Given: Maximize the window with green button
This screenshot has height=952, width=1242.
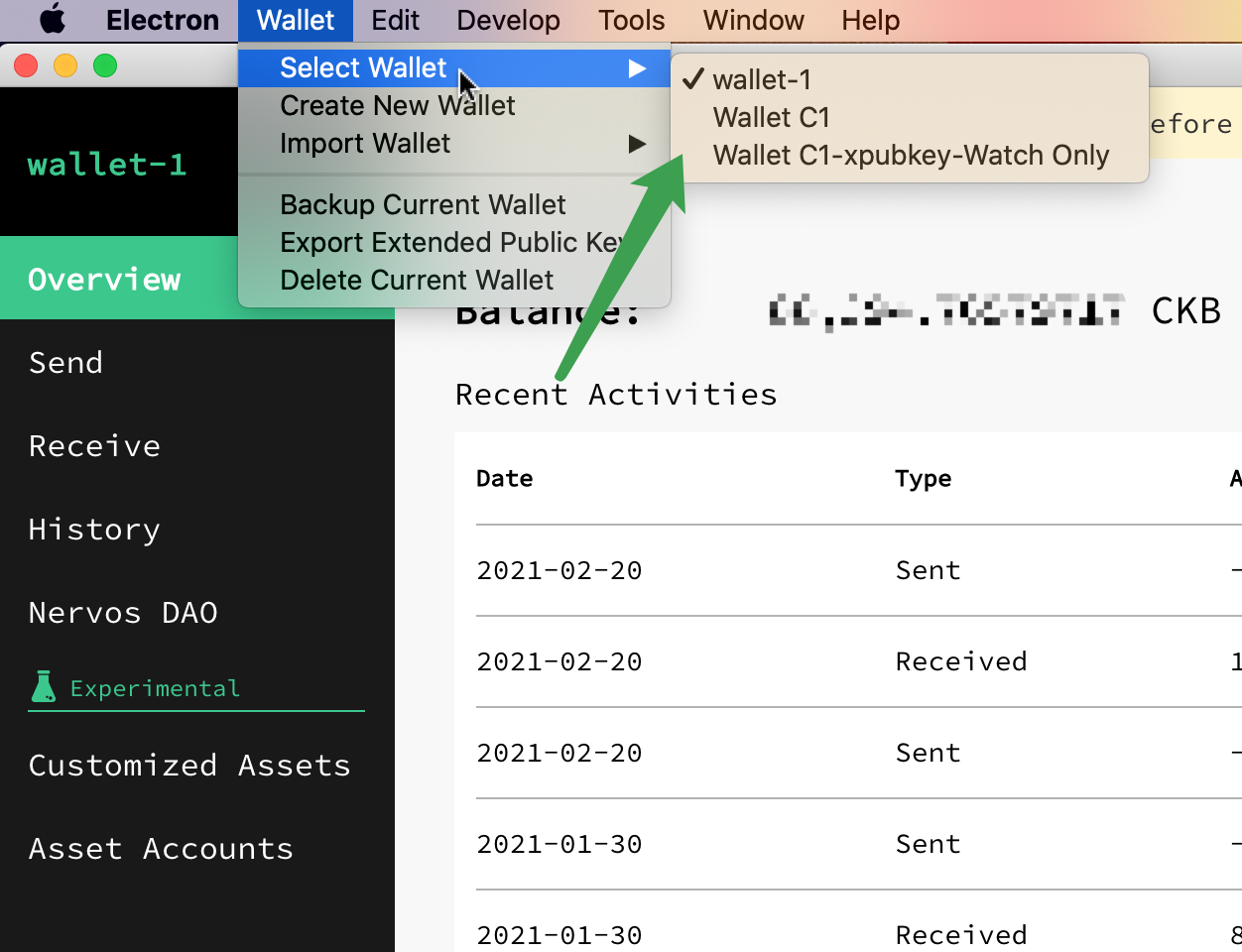Looking at the screenshot, I should point(105,65).
